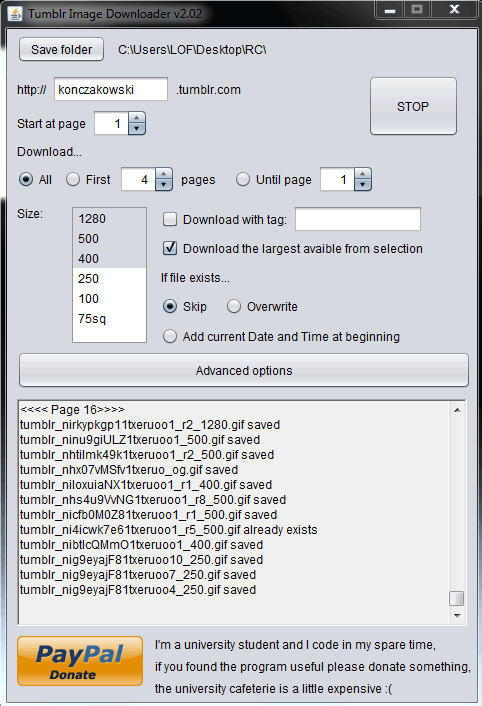Select size 250 in the list
This screenshot has width=482, height=706.
[x=109, y=278]
